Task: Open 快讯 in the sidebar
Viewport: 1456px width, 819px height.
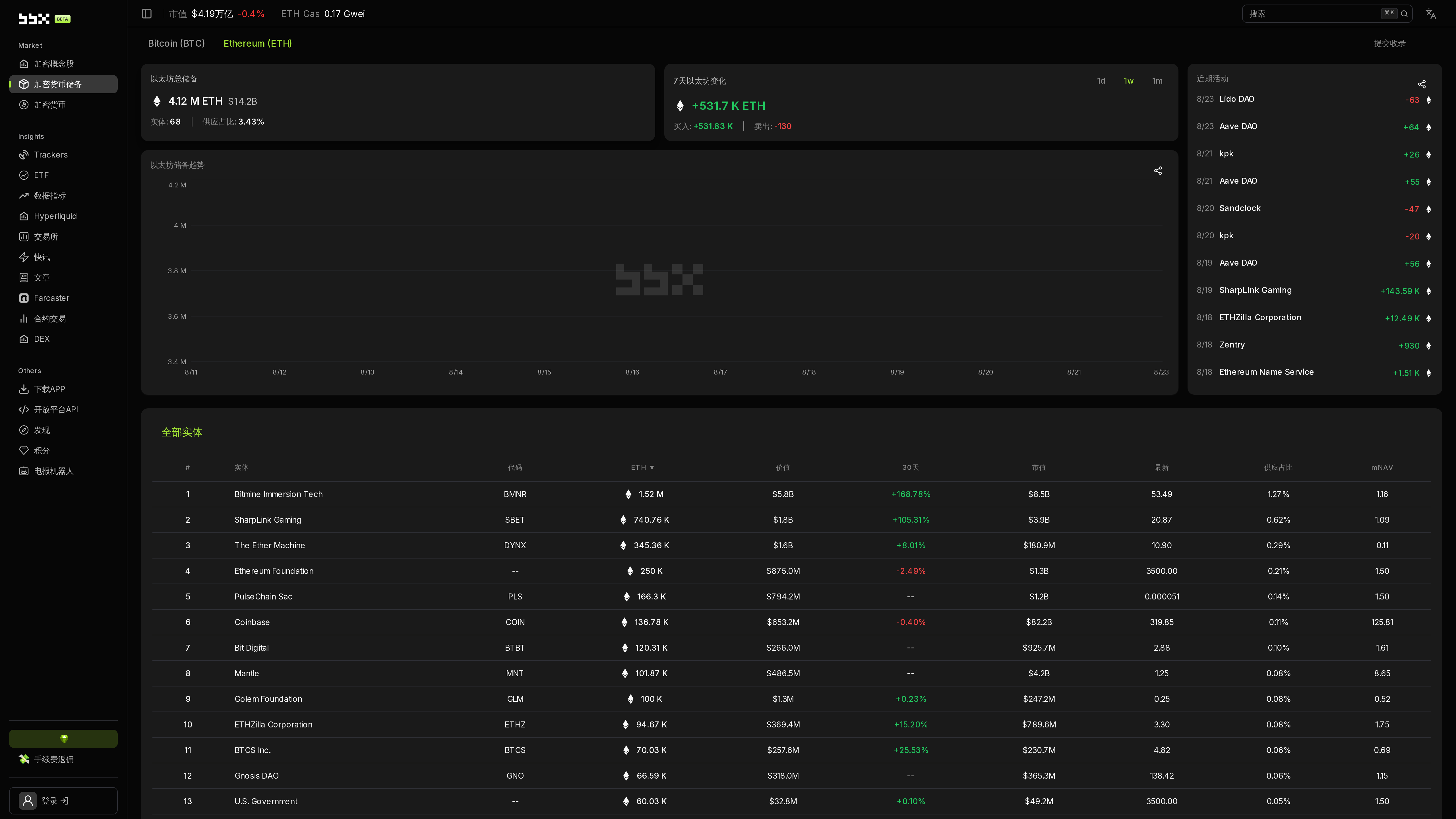Action: [63, 257]
